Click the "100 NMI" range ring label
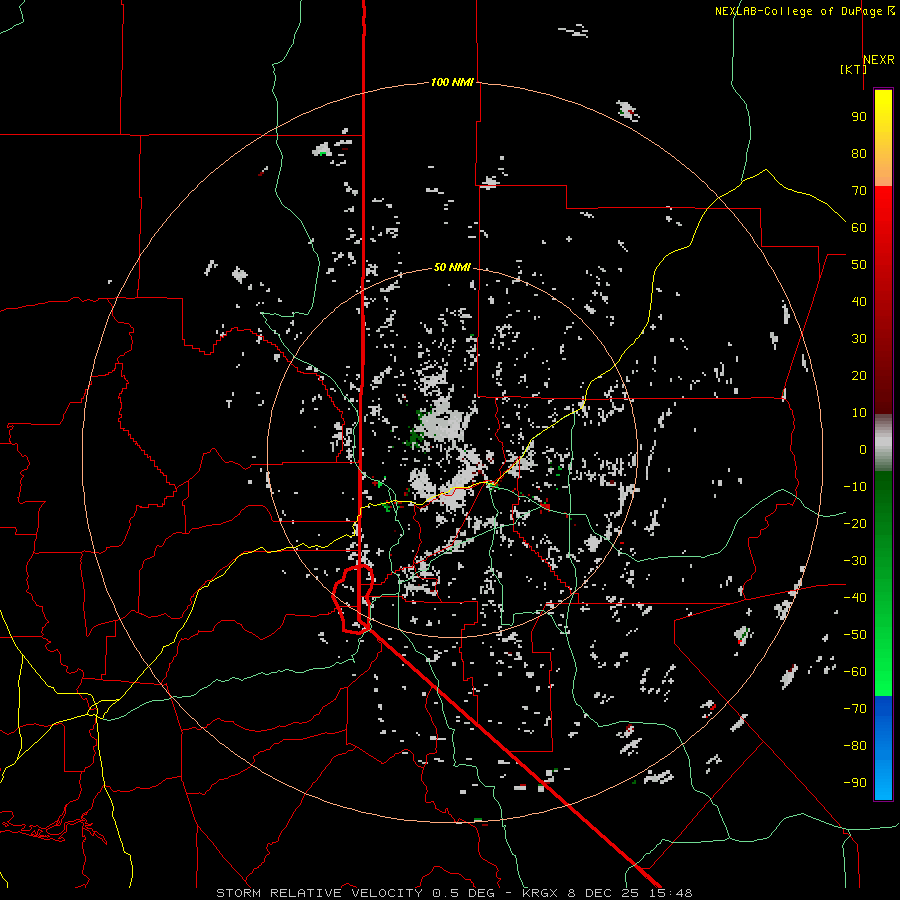 pyautogui.click(x=452, y=83)
